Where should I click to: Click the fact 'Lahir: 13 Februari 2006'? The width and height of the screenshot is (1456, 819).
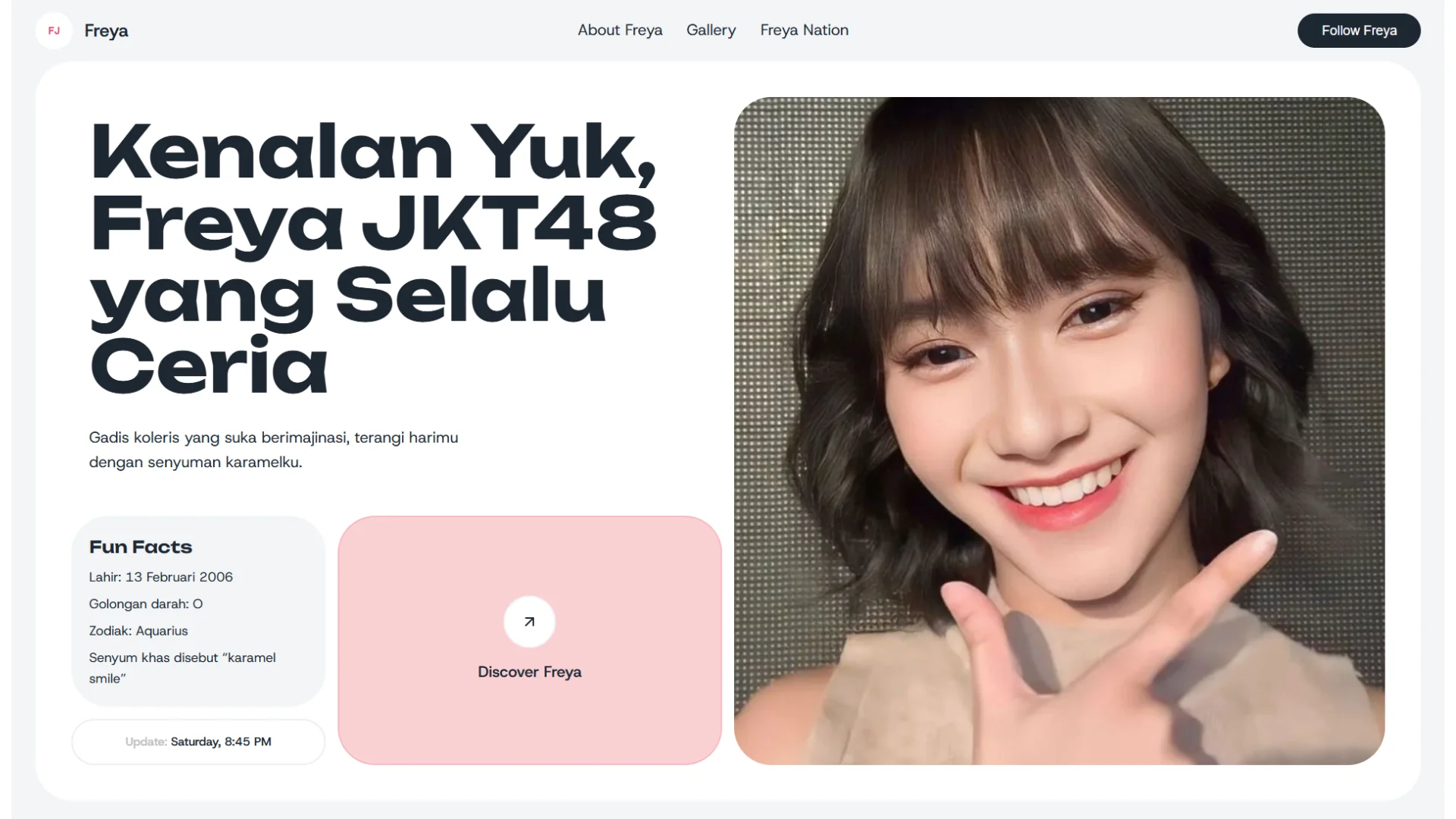(161, 577)
